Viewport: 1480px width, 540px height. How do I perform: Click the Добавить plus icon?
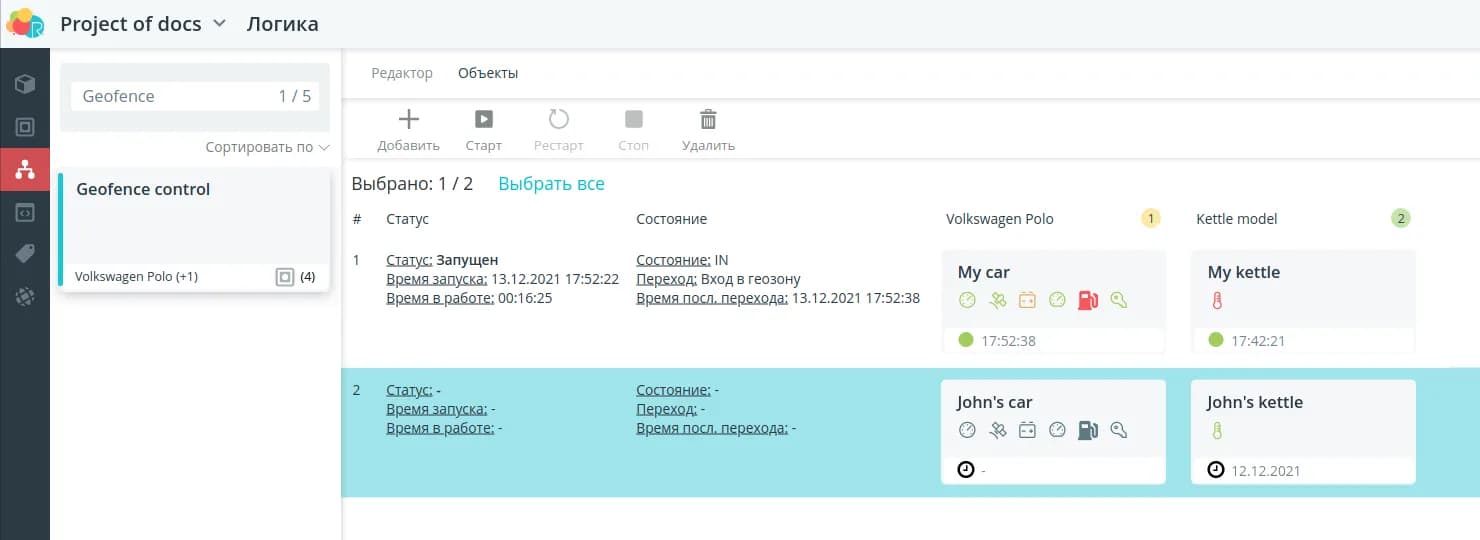[408, 120]
